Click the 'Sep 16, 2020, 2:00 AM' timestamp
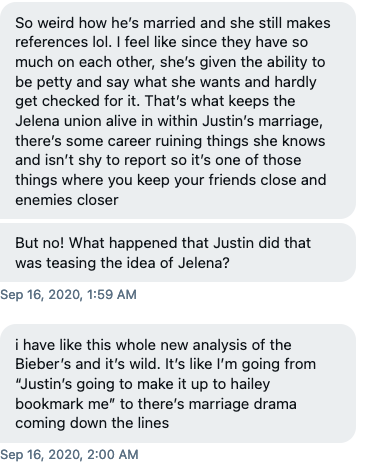This screenshot has width=382, height=471. coord(69,455)
